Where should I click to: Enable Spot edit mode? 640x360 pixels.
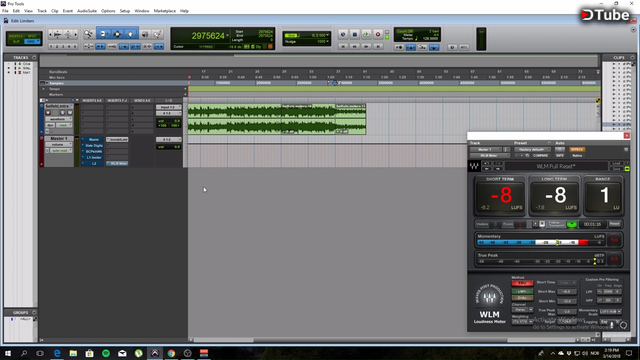(x=32, y=36)
